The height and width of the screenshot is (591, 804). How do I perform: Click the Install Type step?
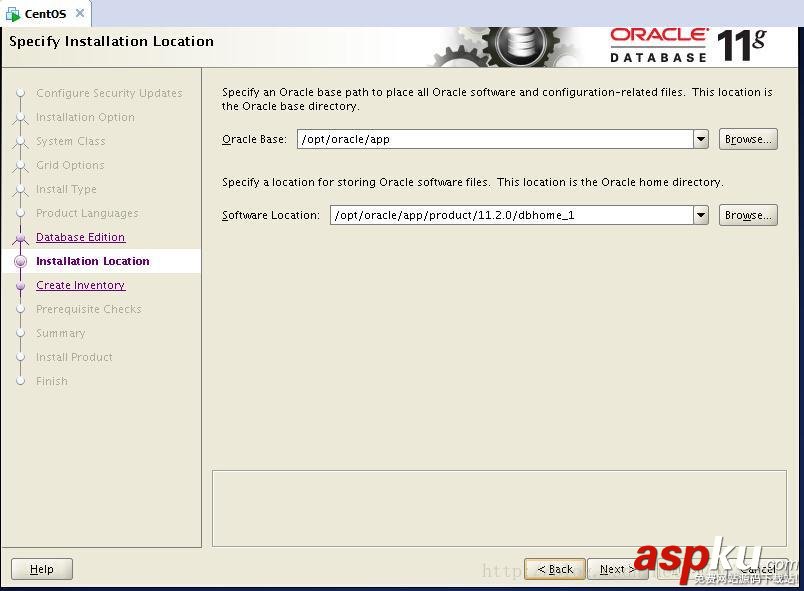(66, 189)
